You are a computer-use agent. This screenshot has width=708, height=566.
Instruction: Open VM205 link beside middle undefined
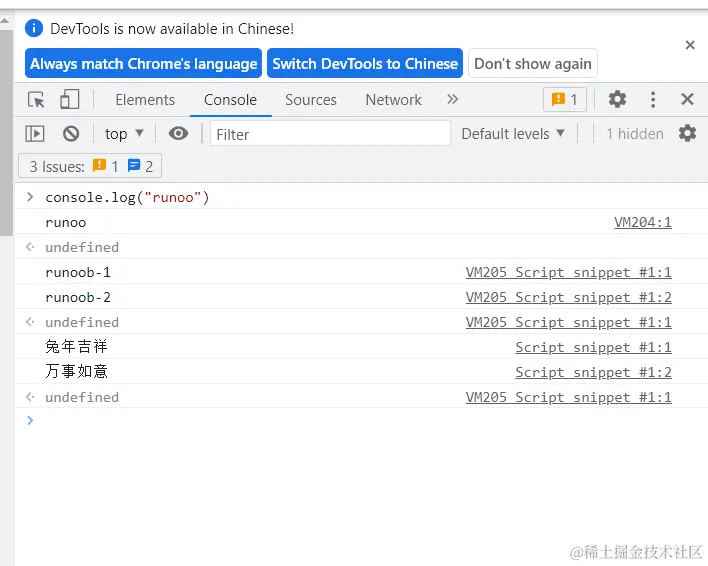[x=568, y=322]
